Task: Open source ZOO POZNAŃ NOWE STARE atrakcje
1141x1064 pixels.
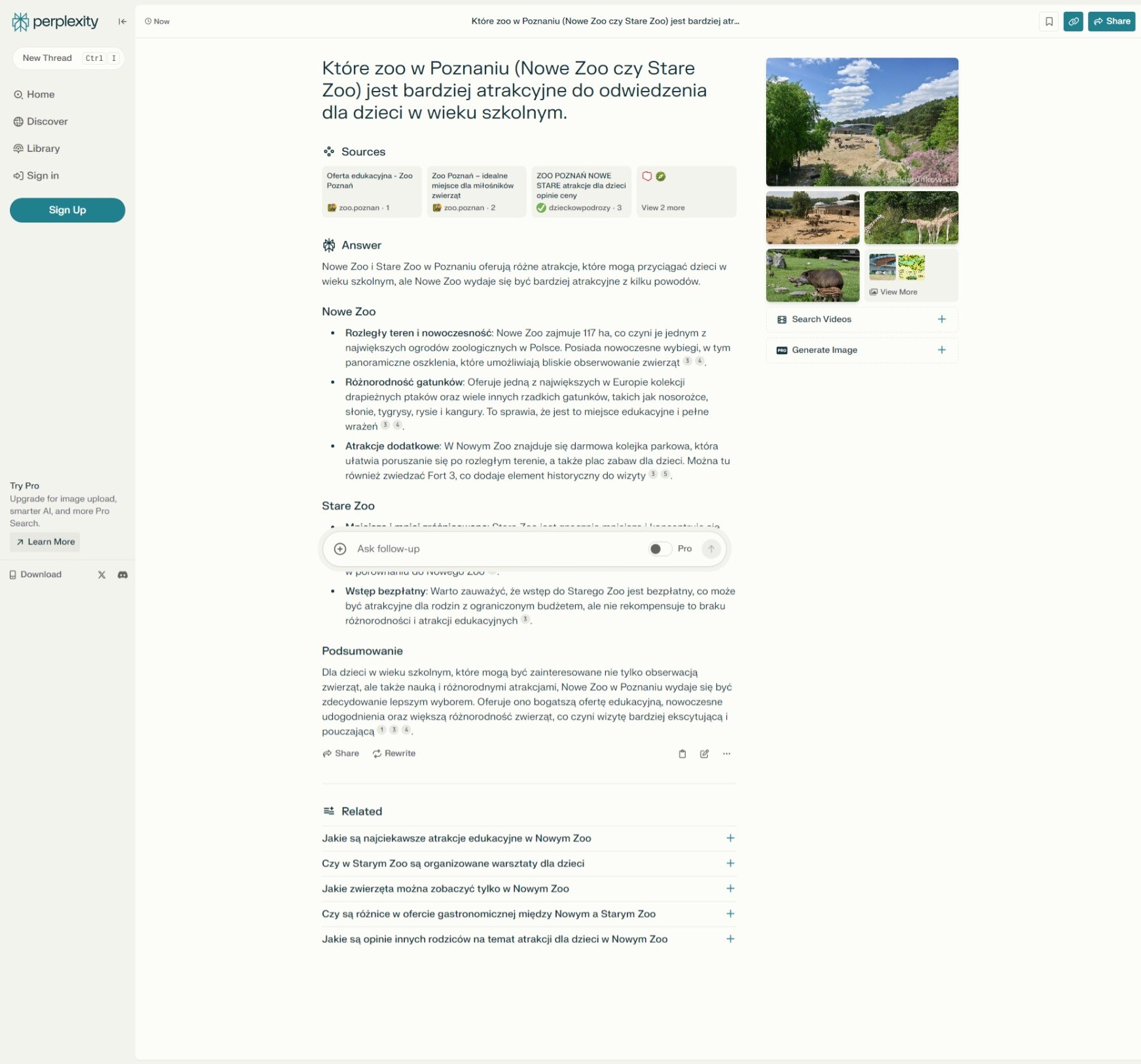Action: (581, 192)
